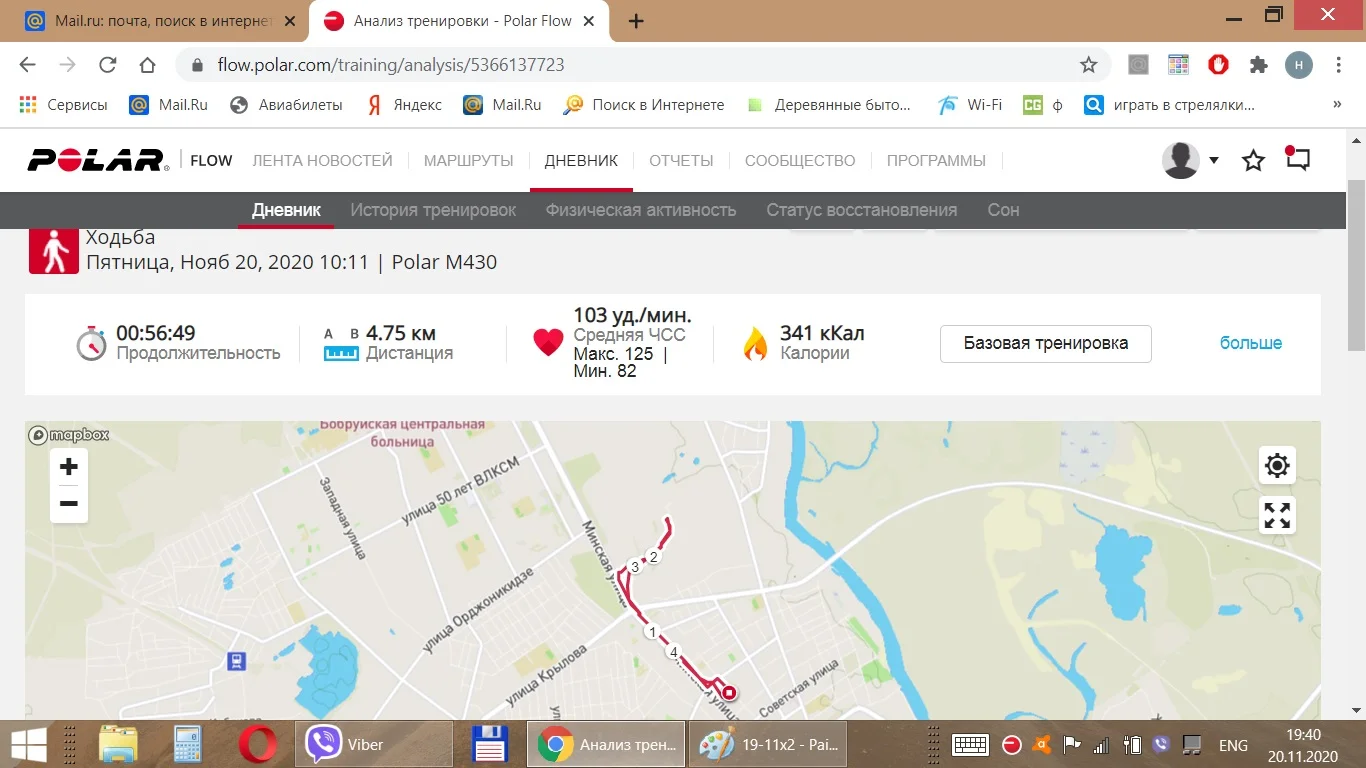Click kilometer marker 4 on the route
Viewport: 1366px width, 768px height.
pos(674,652)
